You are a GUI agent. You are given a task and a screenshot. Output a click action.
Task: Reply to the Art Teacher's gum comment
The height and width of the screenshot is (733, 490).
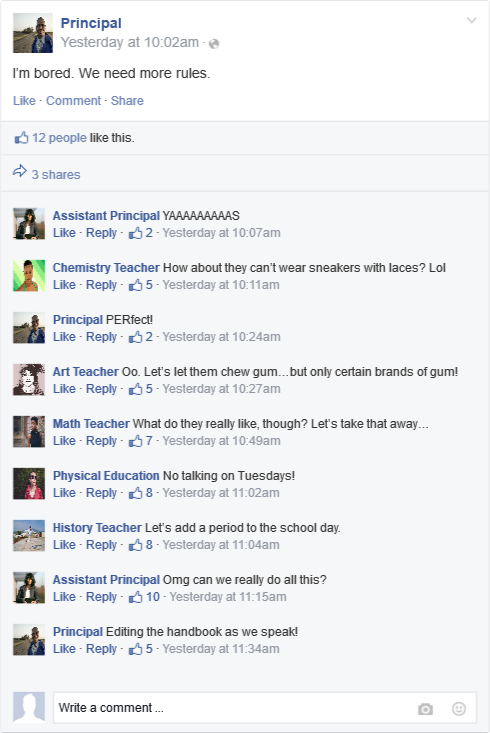[101, 388]
